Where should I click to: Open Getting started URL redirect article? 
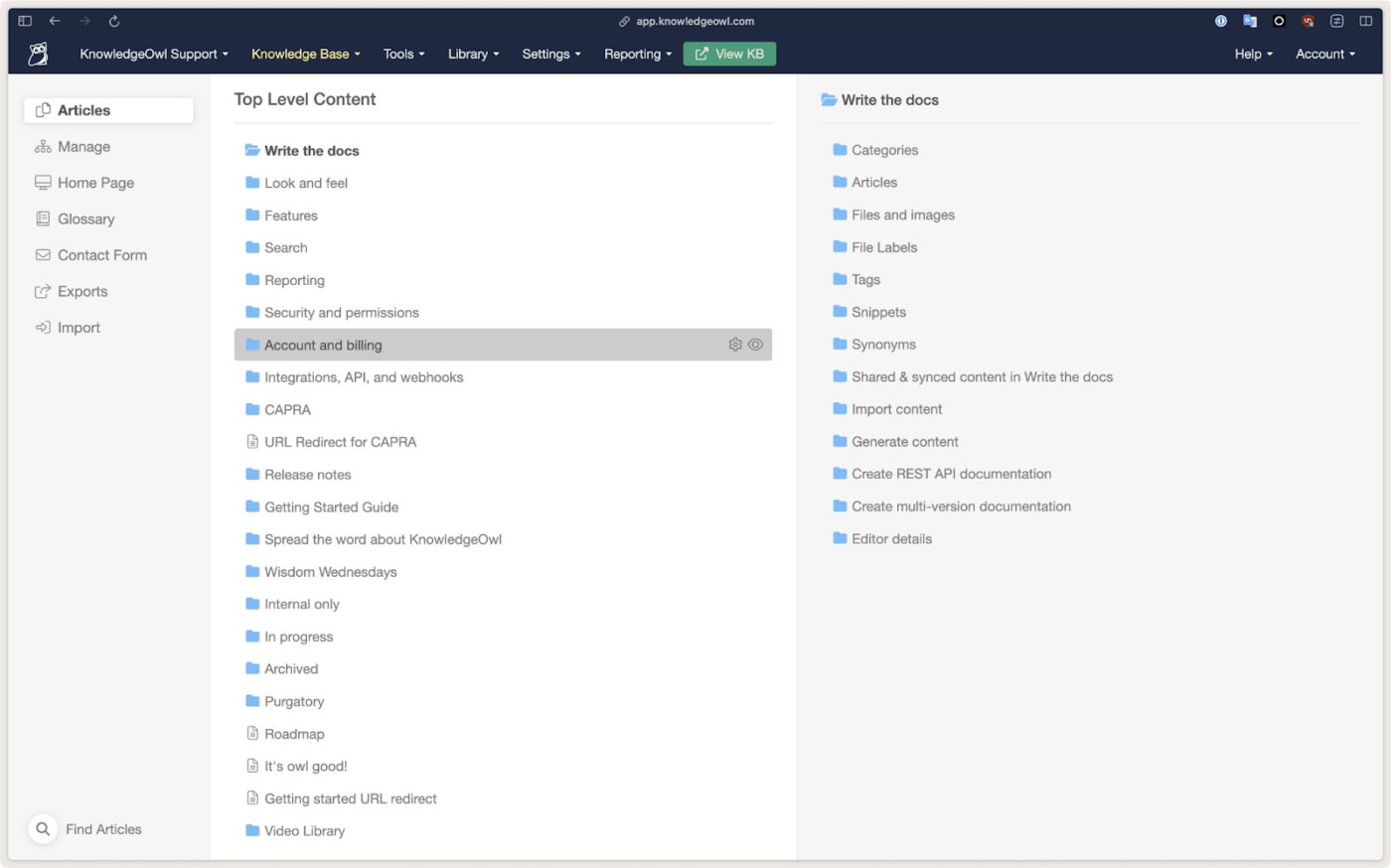click(x=351, y=798)
